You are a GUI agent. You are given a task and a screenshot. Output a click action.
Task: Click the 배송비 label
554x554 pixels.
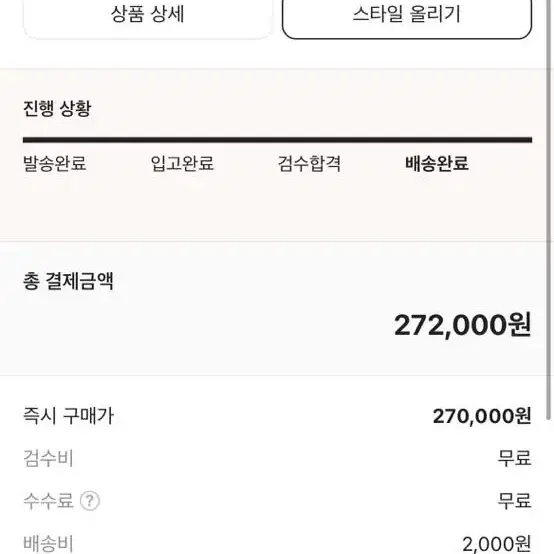click(48, 543)
